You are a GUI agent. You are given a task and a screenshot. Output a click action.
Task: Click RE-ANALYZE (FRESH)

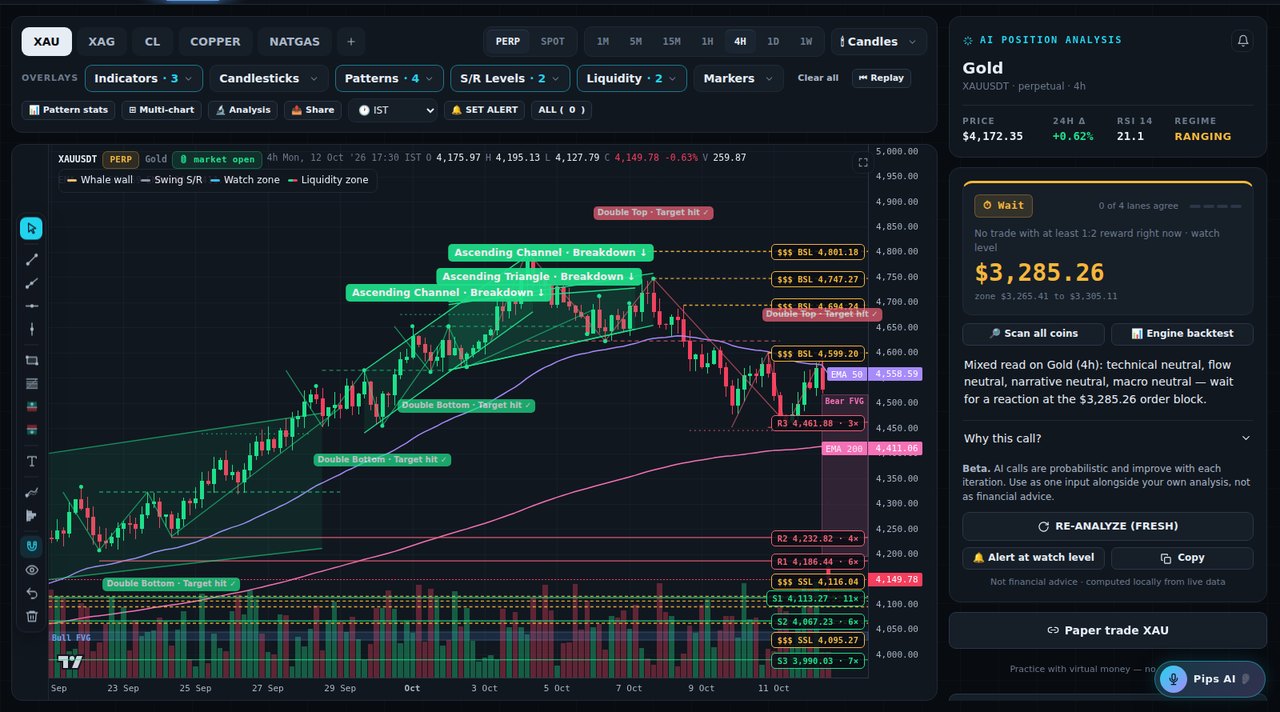click(1108, 526)
